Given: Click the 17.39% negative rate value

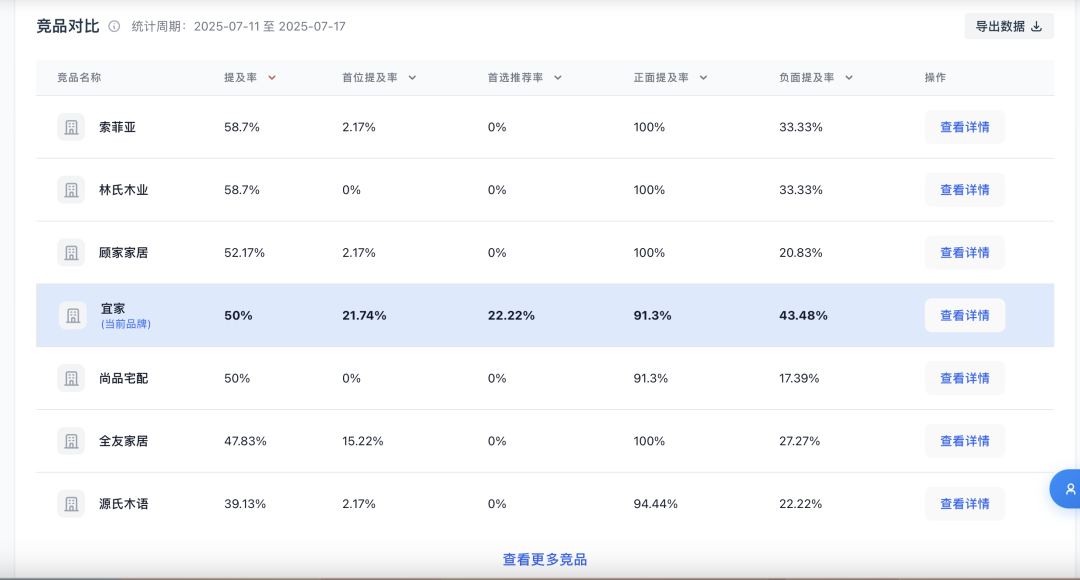Looking at the screenshot, I should click(x=799, y=378).
